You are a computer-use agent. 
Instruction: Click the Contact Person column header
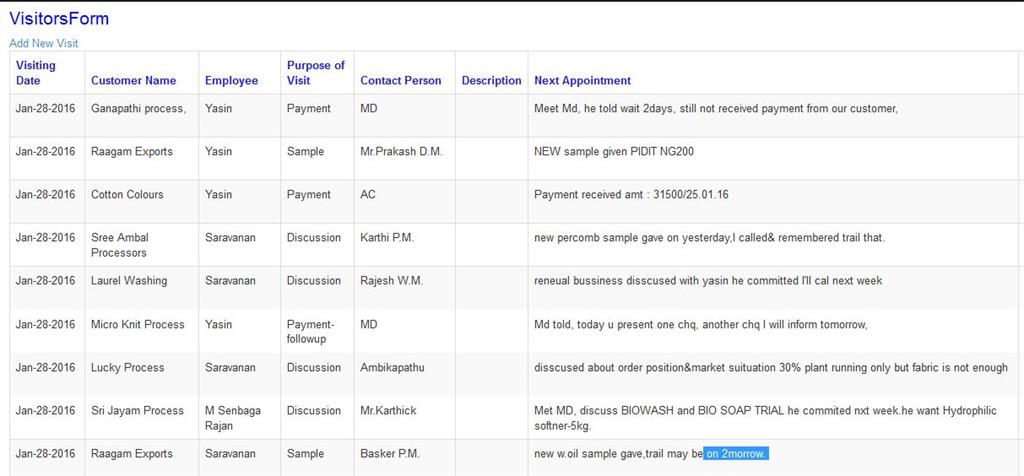(x=401, y=81)
